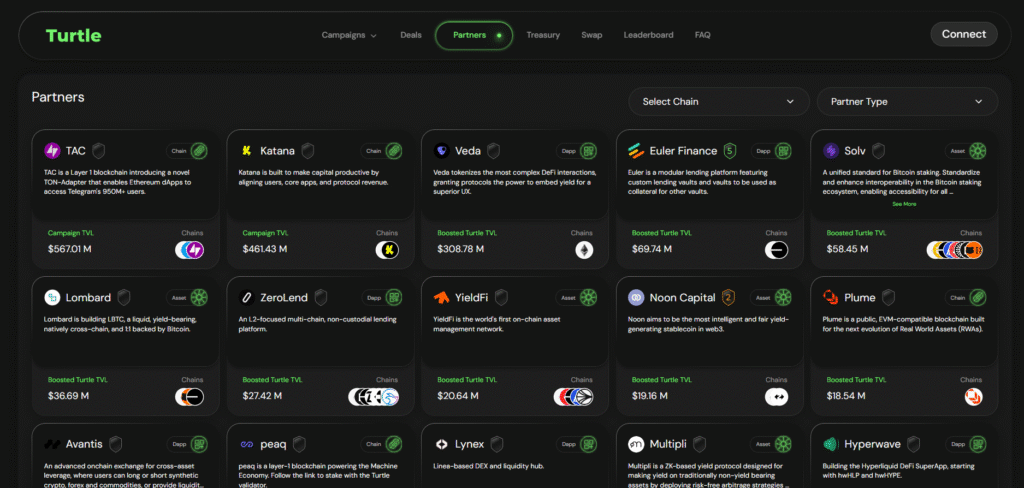Go to the Treasury page
1024x488 pixels.
pos(543,35)
